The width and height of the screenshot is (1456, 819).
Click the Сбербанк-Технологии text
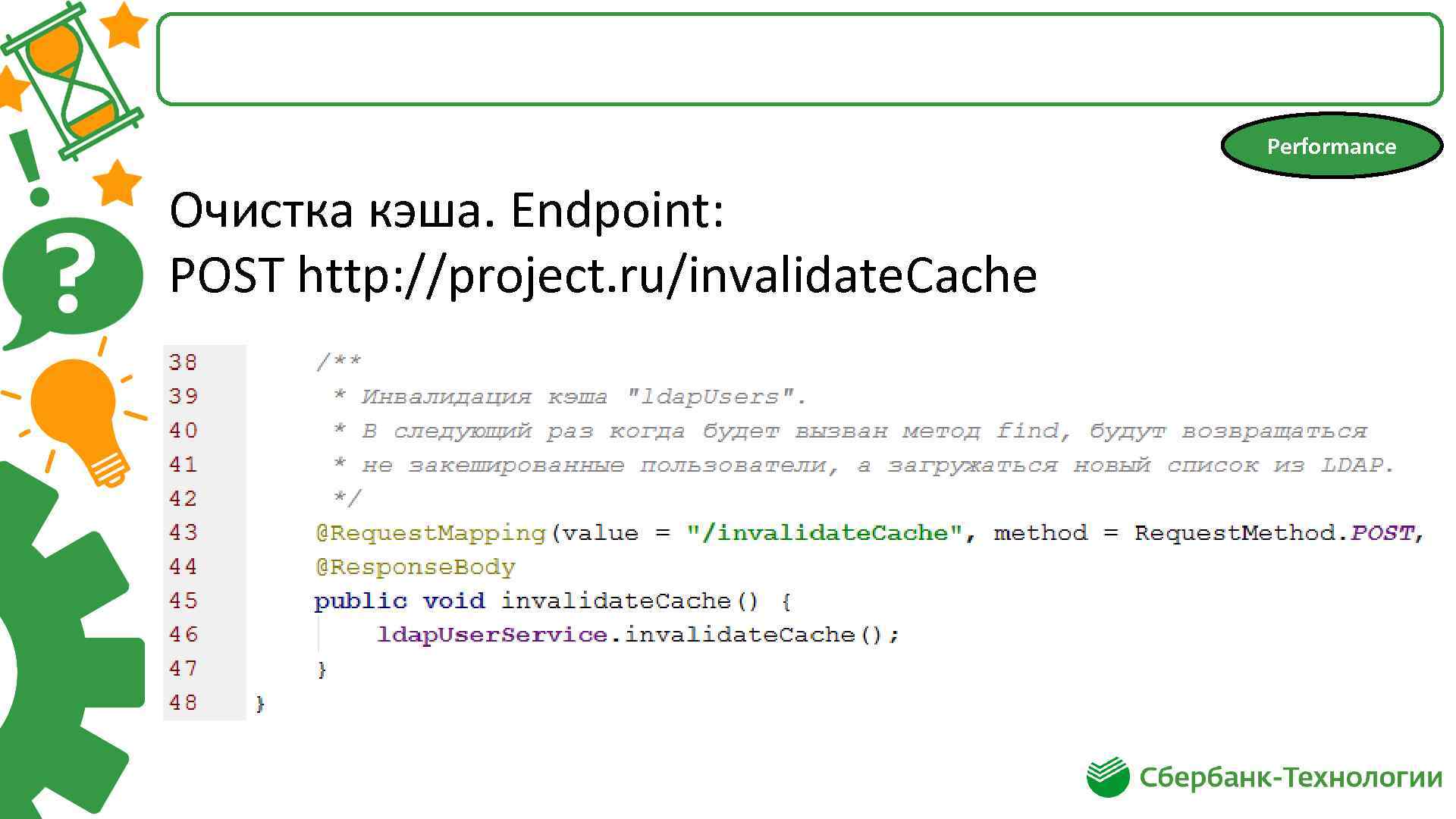[x=1290, y=777]
